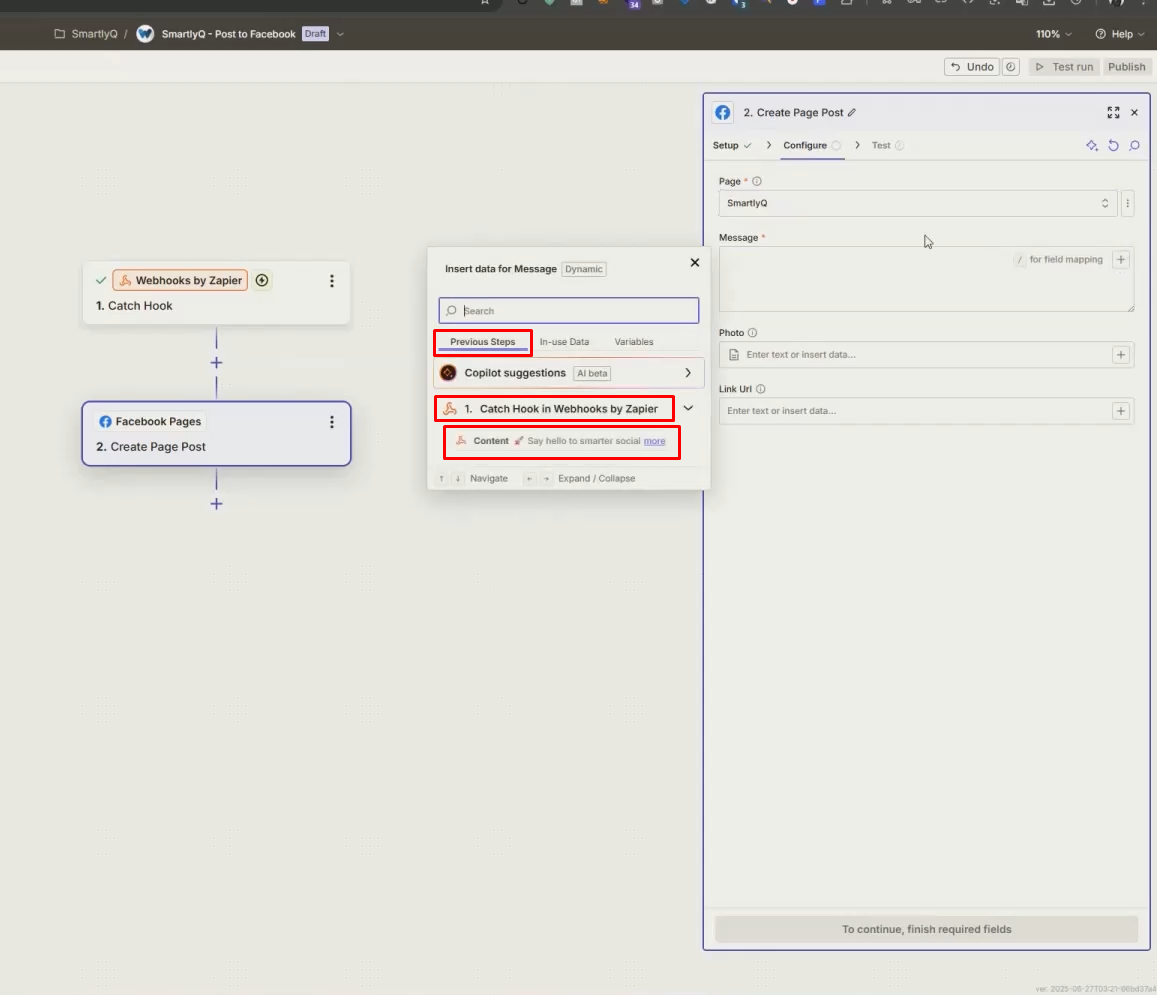Insert the Content field from the webhook
The image size is (1157, 995).
pos(562,441)
